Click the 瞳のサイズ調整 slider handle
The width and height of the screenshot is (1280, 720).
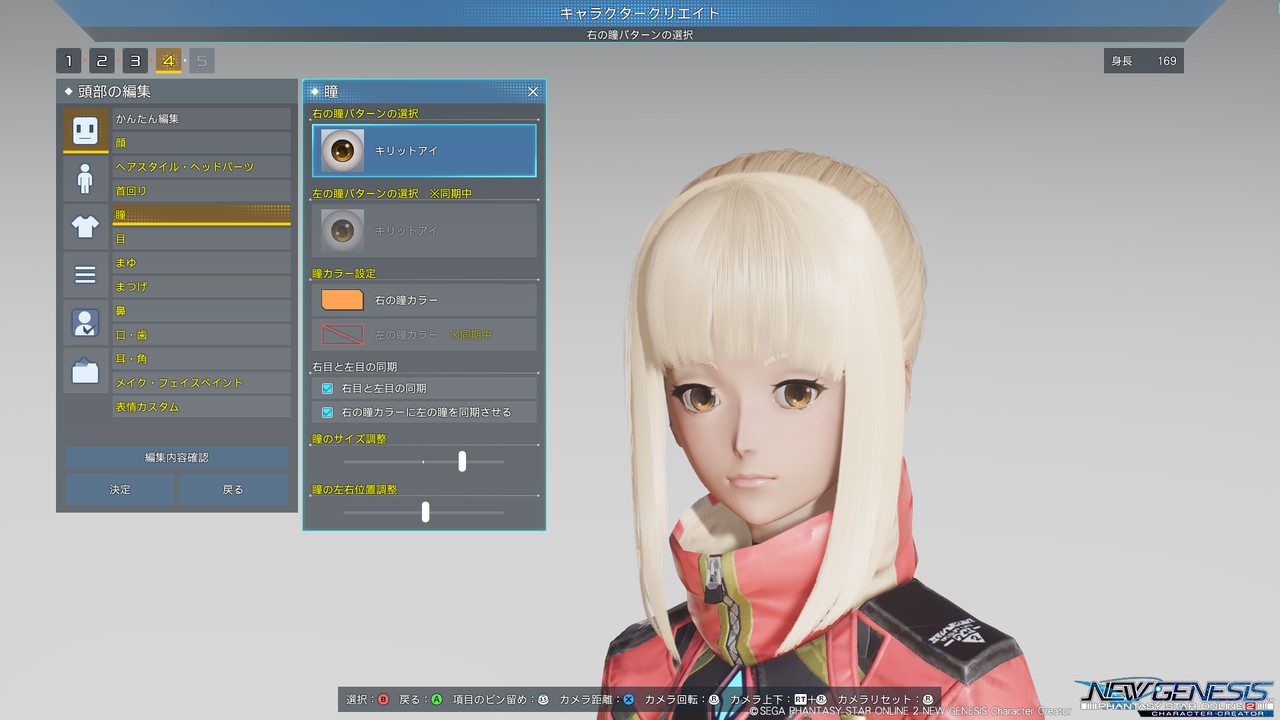[462, 461]
